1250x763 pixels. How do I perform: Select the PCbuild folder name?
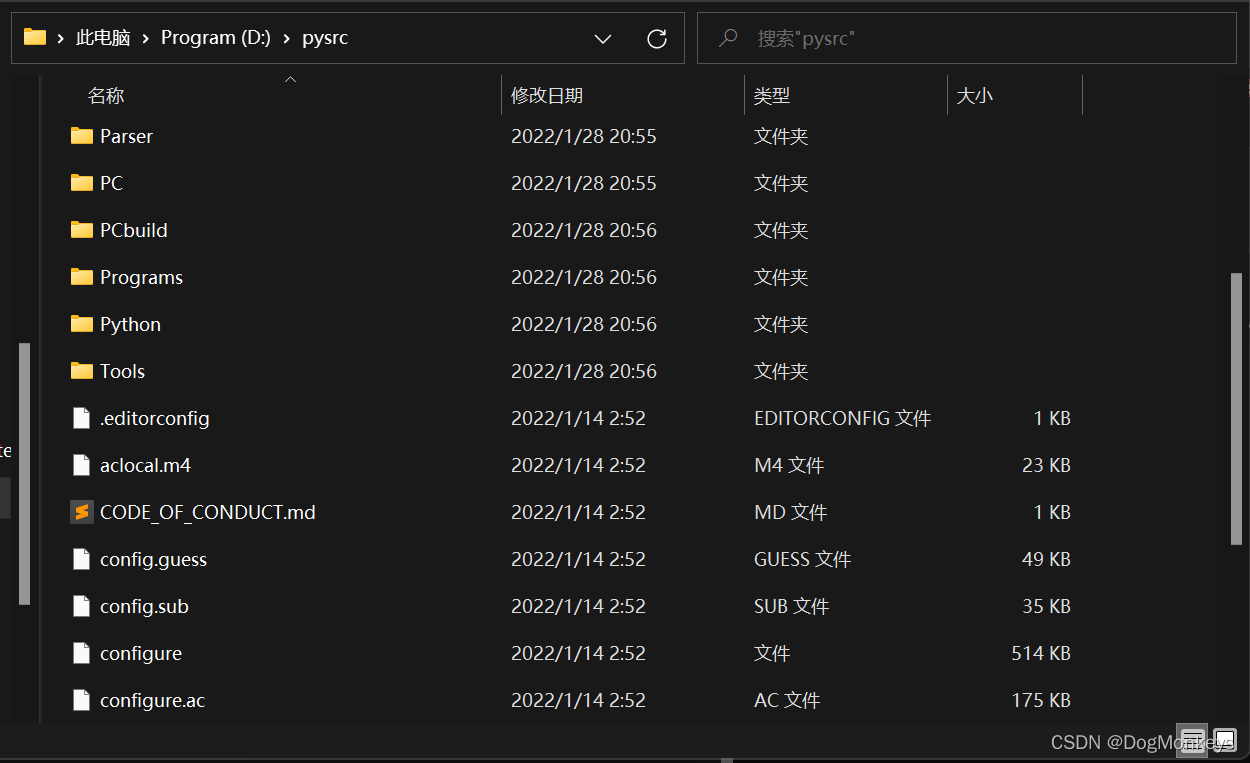pos(133,230)
